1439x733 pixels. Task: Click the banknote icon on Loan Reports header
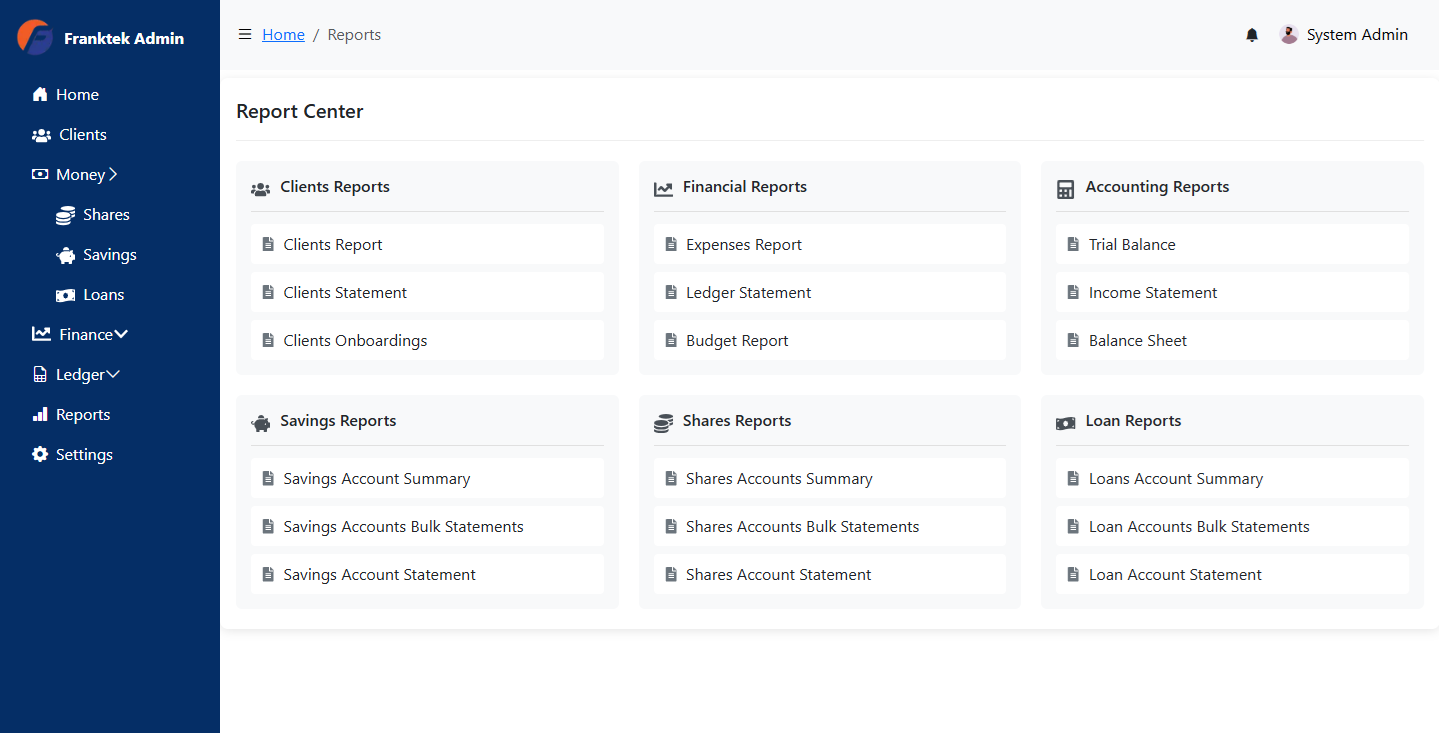point(1066,421)
